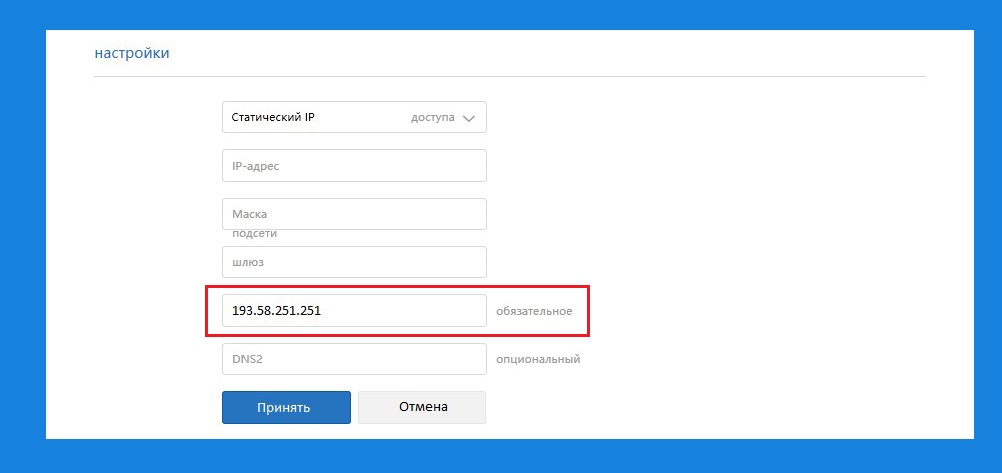Select the шлюз gateway input field
Viewport: 1002px width, 473px height.
pos(353,262)
